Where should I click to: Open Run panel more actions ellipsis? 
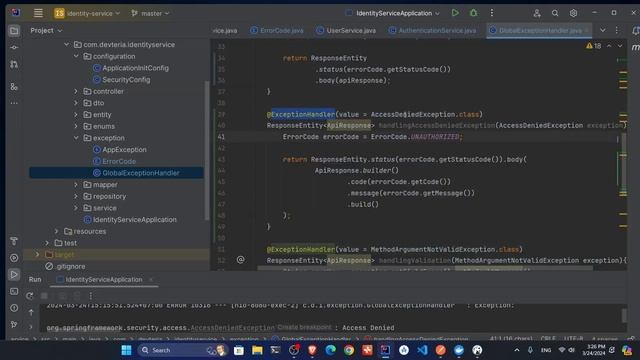click(91, 296)
